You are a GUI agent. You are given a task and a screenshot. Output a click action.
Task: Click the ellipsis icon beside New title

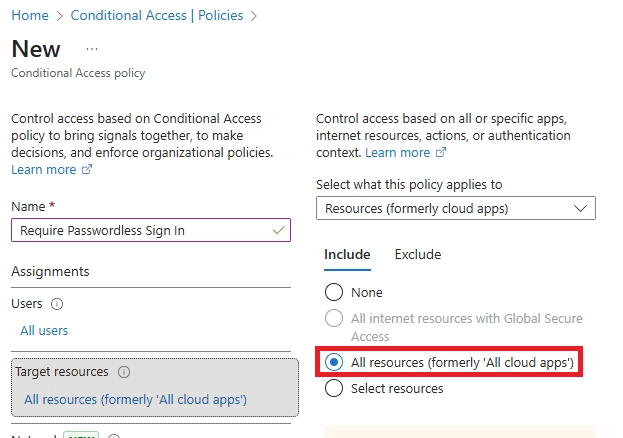pyautogui.click(x=92, y=49)
